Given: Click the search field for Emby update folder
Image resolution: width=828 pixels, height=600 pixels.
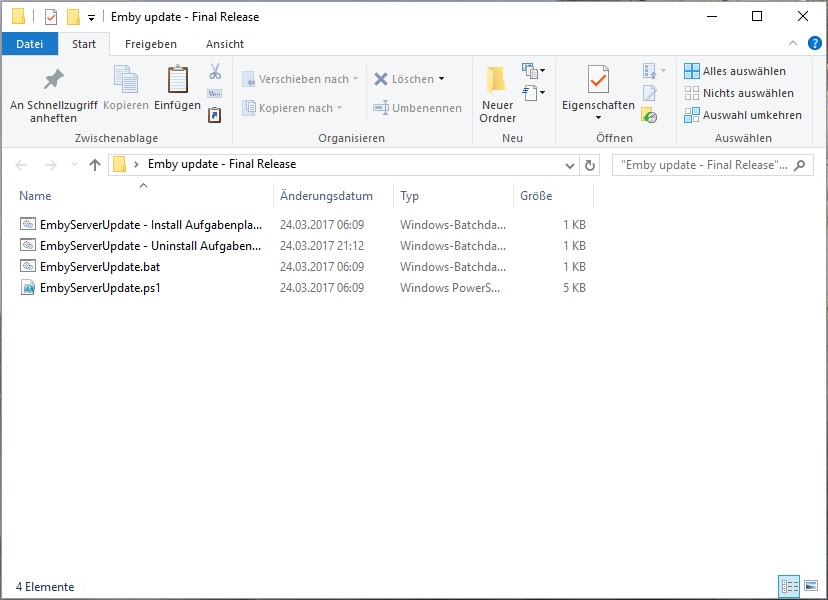Looking at the screenshot, I should [712, 165].
